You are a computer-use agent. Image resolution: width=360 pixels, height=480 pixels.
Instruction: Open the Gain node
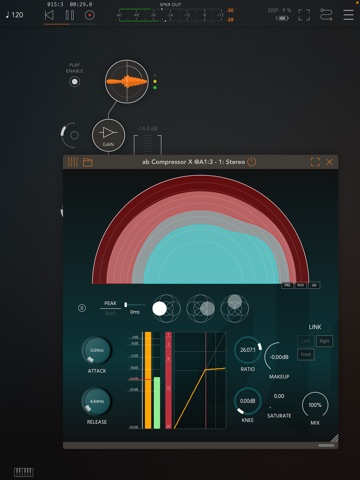pyautogui.click(x=108, y=135)
